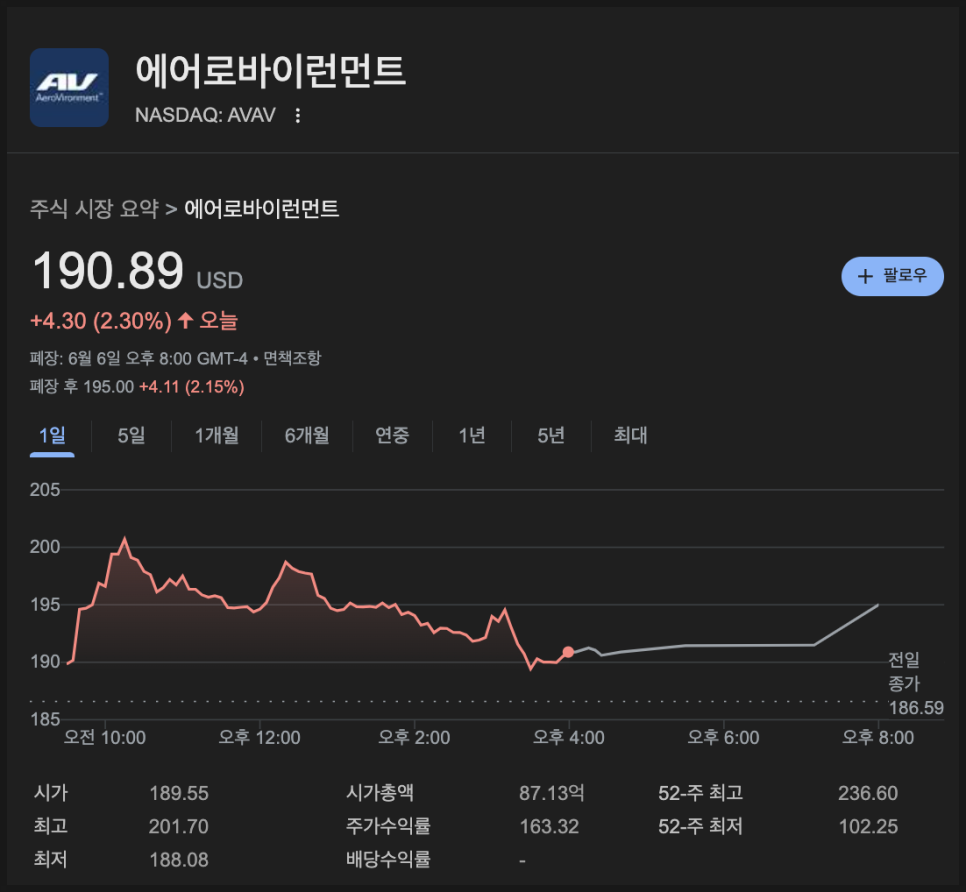Viewport: 966px width, 892px height.
Task: Click the closing price dot marker on chart
Action: 568,652
